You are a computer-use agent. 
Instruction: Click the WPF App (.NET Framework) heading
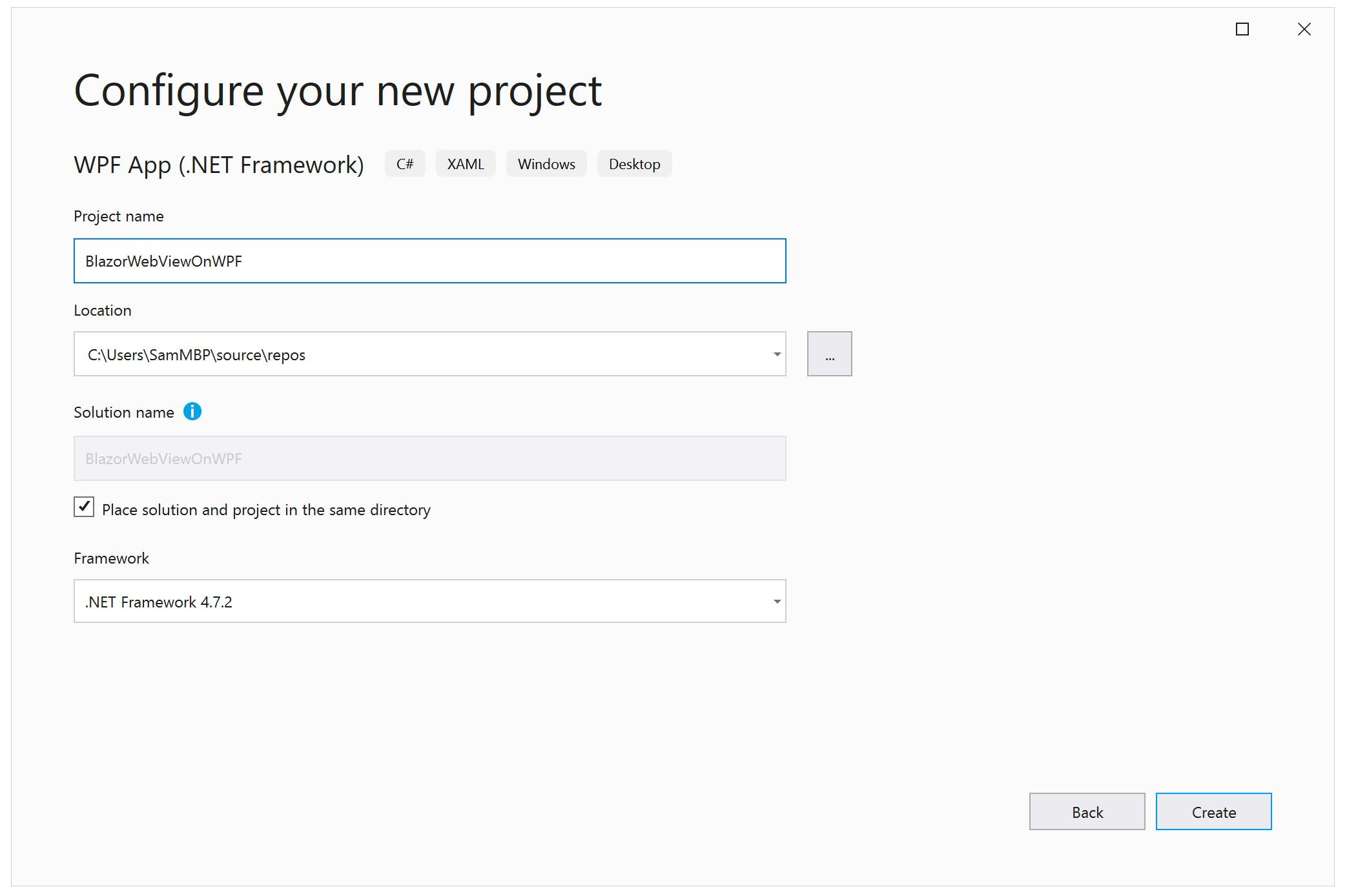tap(219, 165)
